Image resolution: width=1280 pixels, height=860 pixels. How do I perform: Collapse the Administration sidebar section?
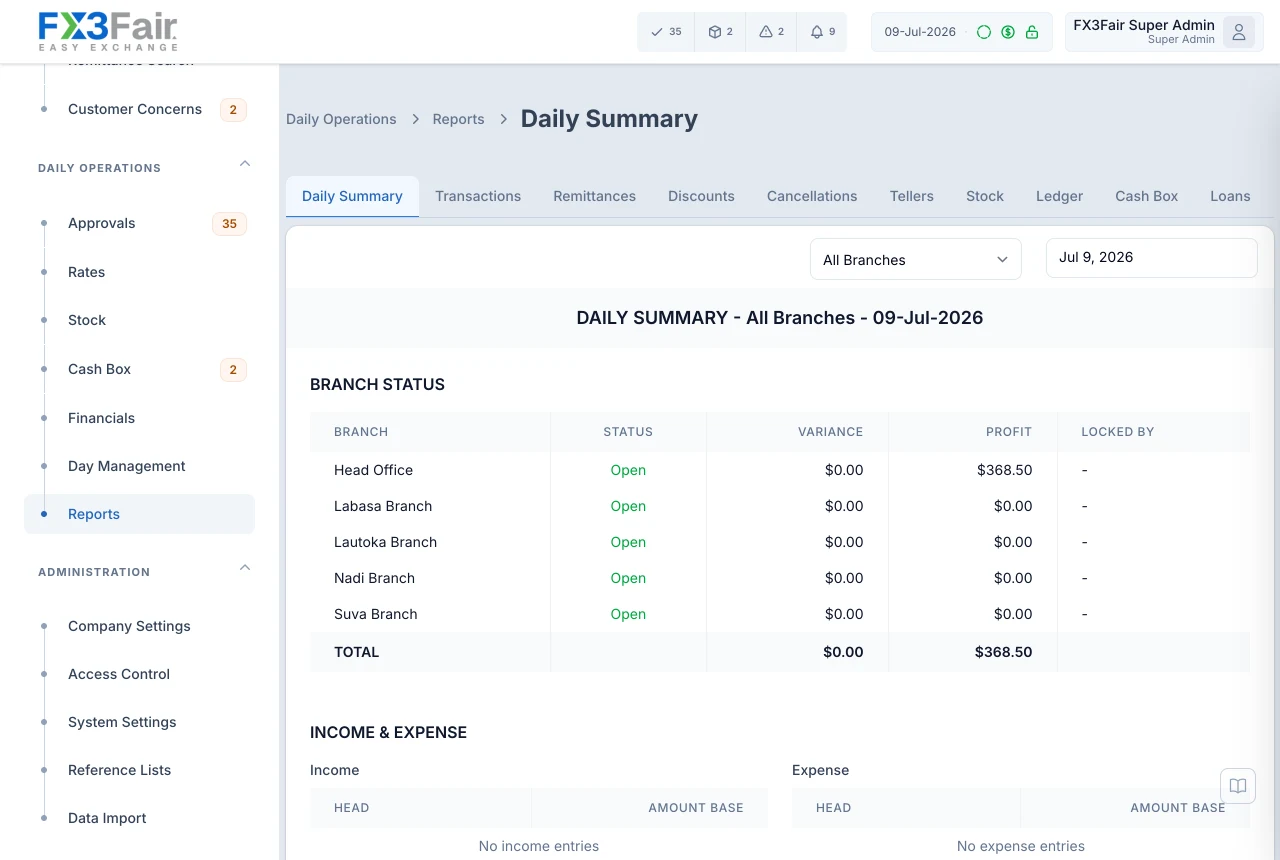tap(245, 568)
